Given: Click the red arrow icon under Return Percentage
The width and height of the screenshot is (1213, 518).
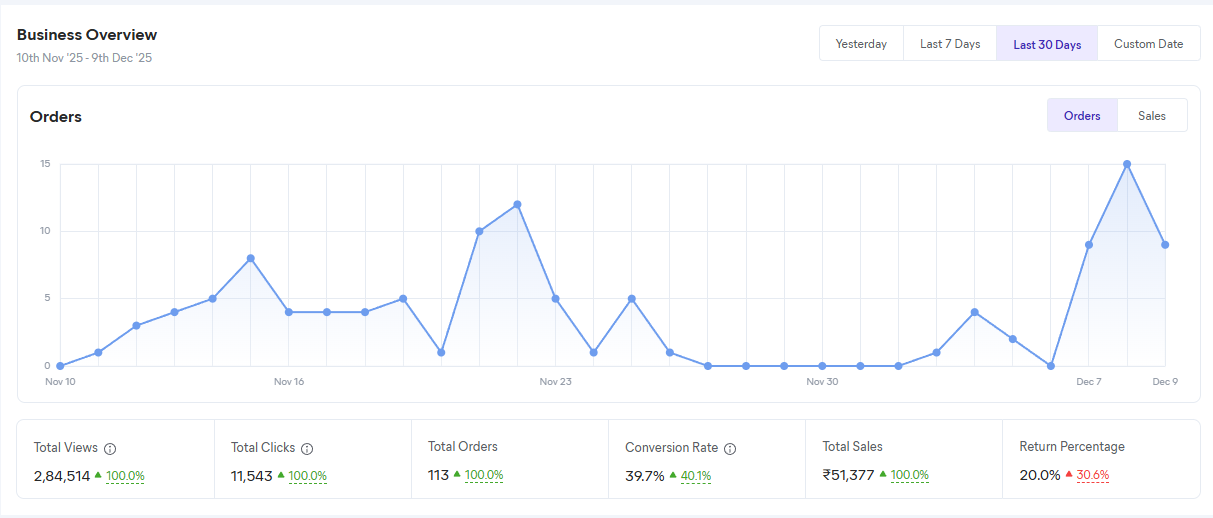Looking at the screenshot, I should (x=1069, y=474).
